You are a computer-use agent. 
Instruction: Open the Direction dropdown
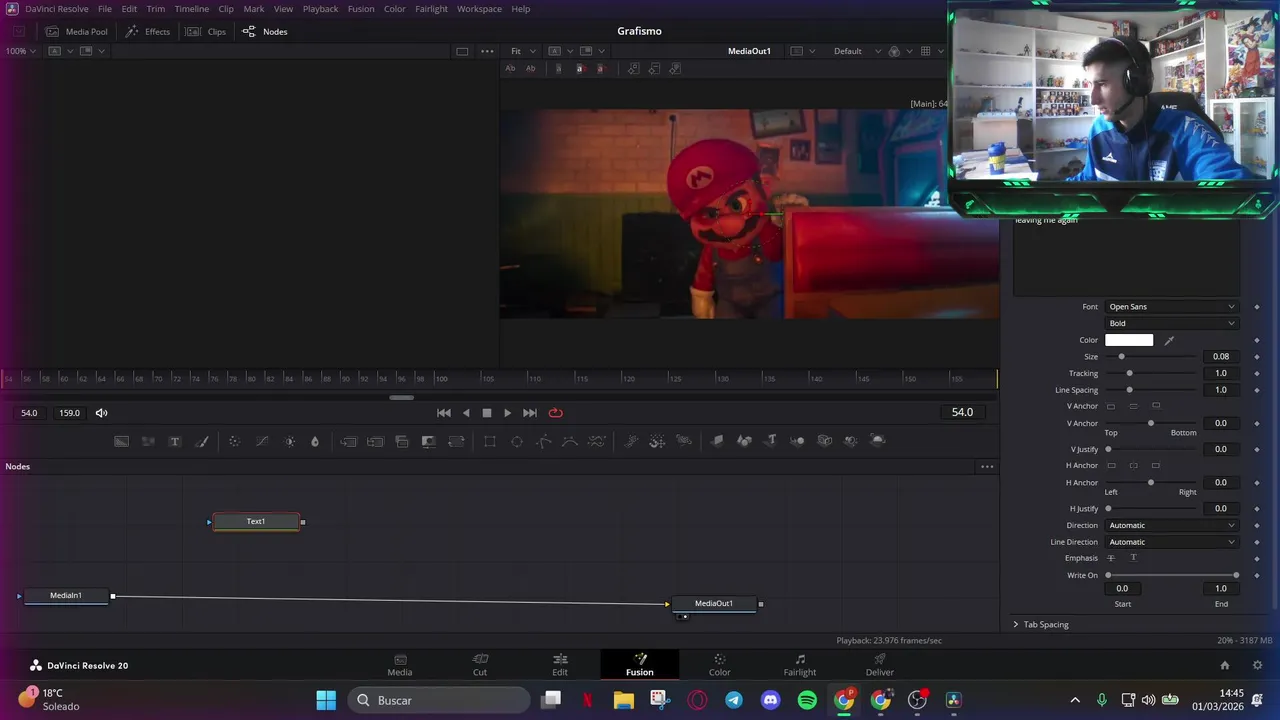click(1171, 525)
